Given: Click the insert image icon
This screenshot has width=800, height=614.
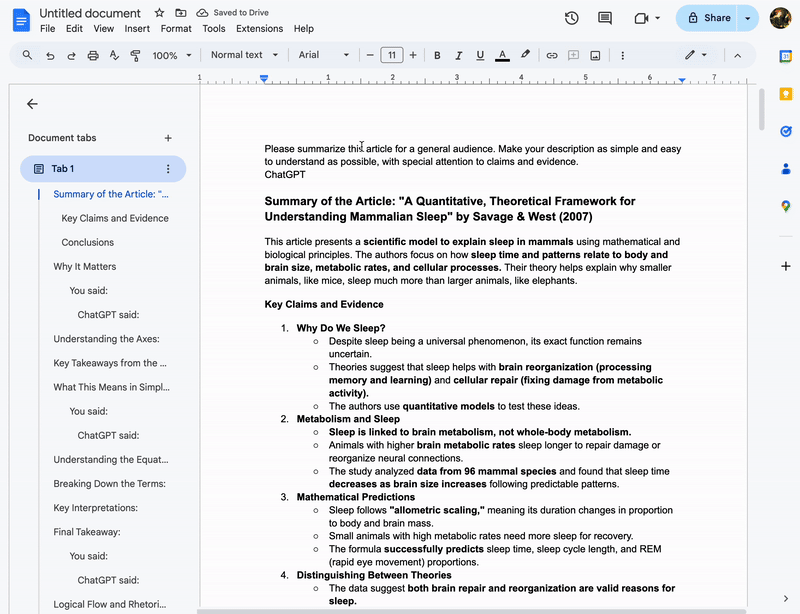Looking at the screenshot, I should (596, 56).
